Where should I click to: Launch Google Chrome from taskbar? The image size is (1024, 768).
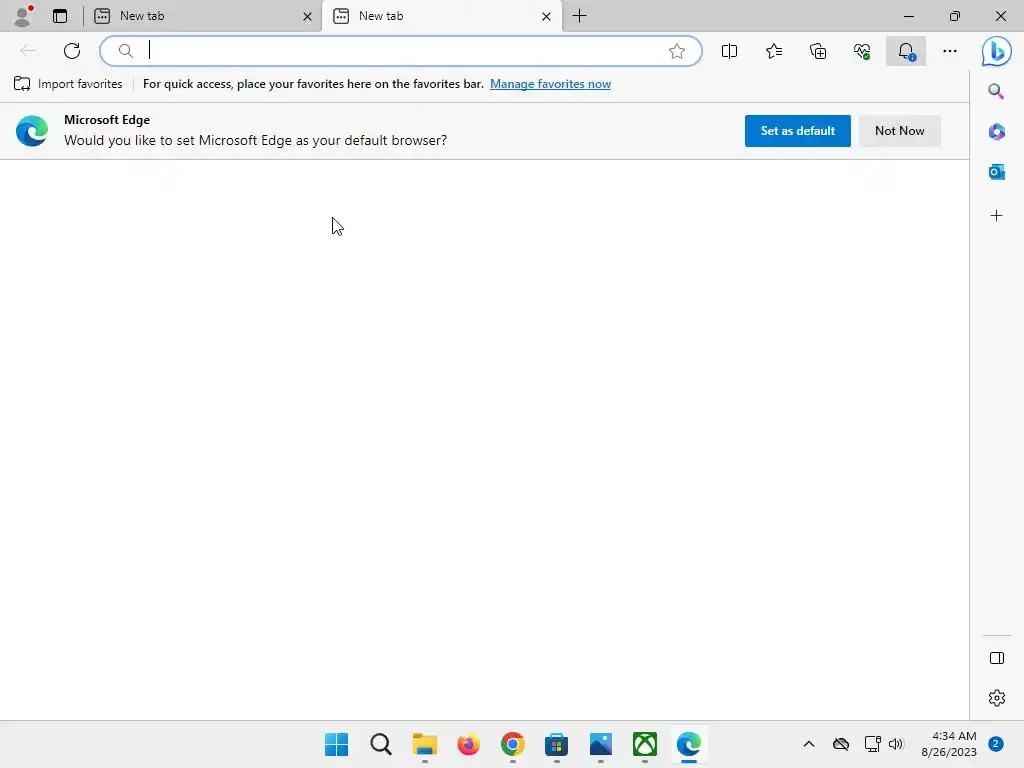[x=513, y=744]
